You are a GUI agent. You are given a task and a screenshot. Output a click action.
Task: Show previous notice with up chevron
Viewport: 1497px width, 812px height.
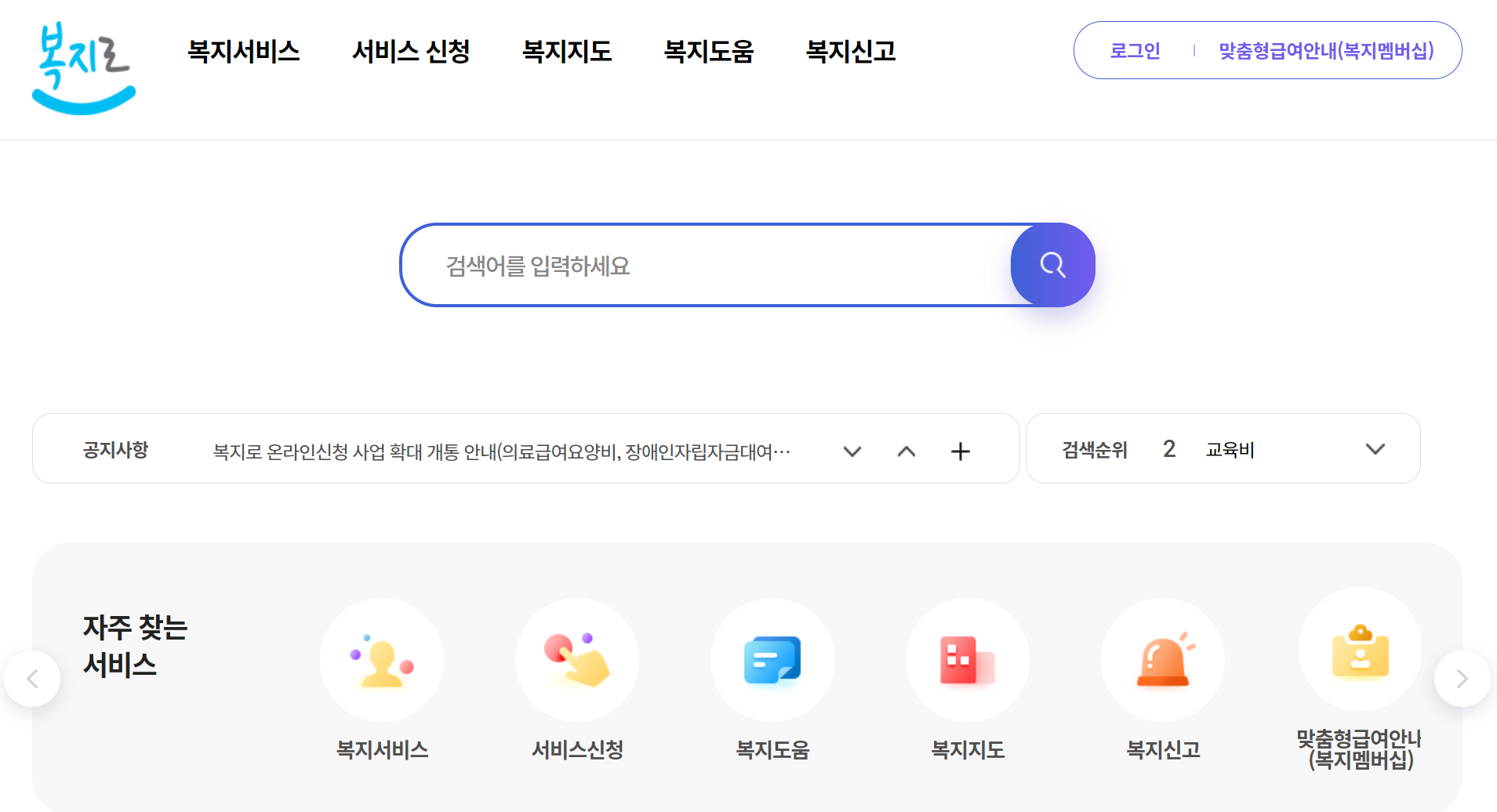907,451
